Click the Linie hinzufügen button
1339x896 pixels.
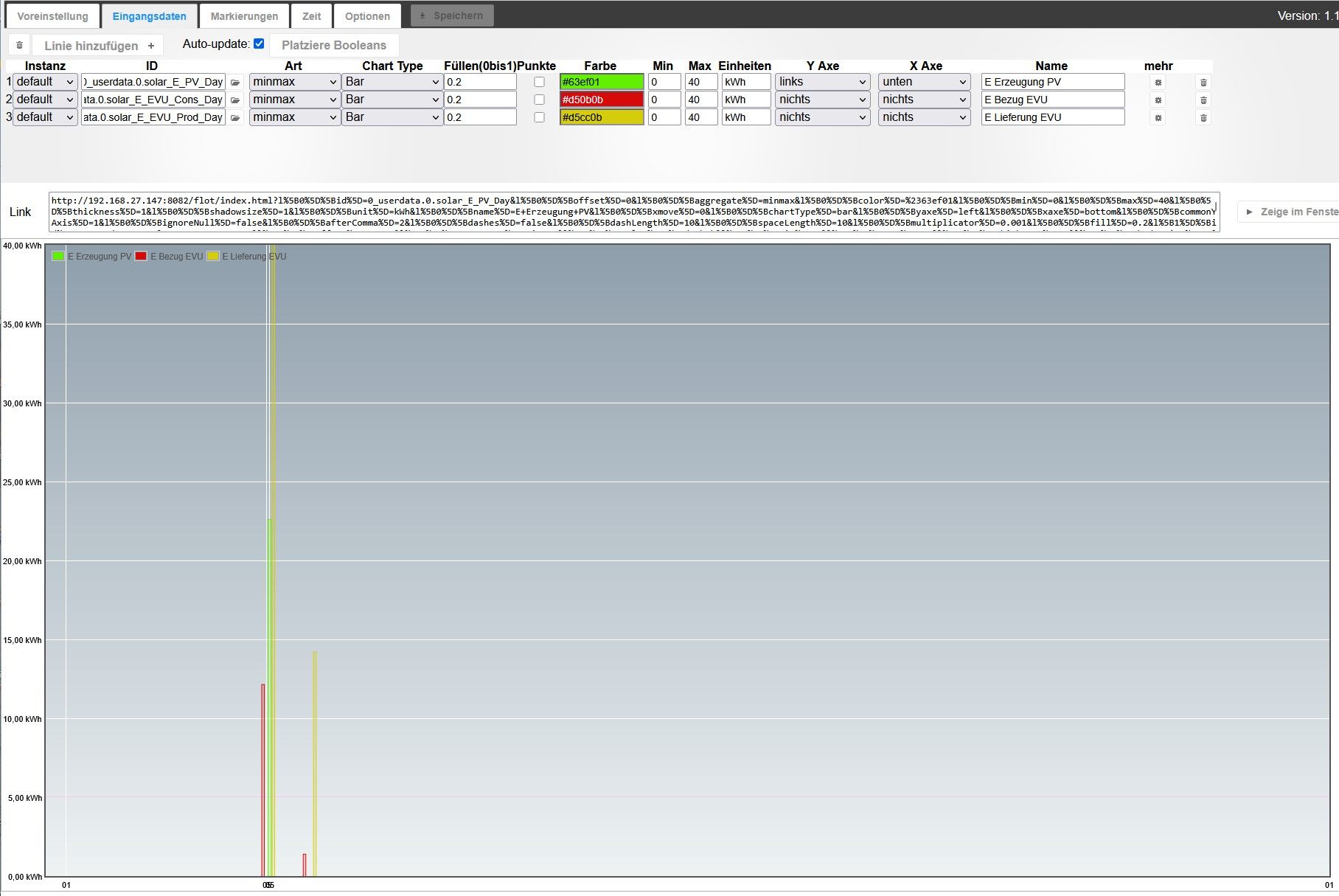(99, 46)
